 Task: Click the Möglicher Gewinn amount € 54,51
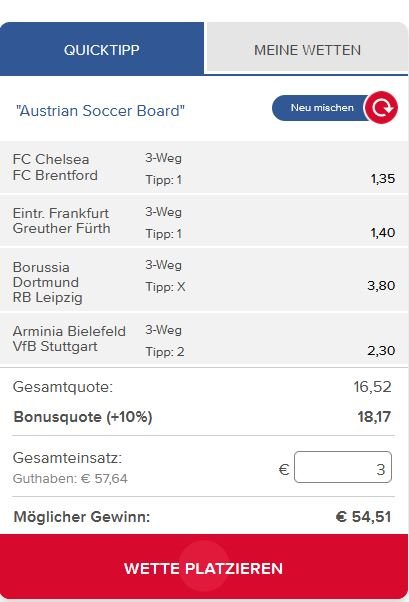tap(363, 517)
